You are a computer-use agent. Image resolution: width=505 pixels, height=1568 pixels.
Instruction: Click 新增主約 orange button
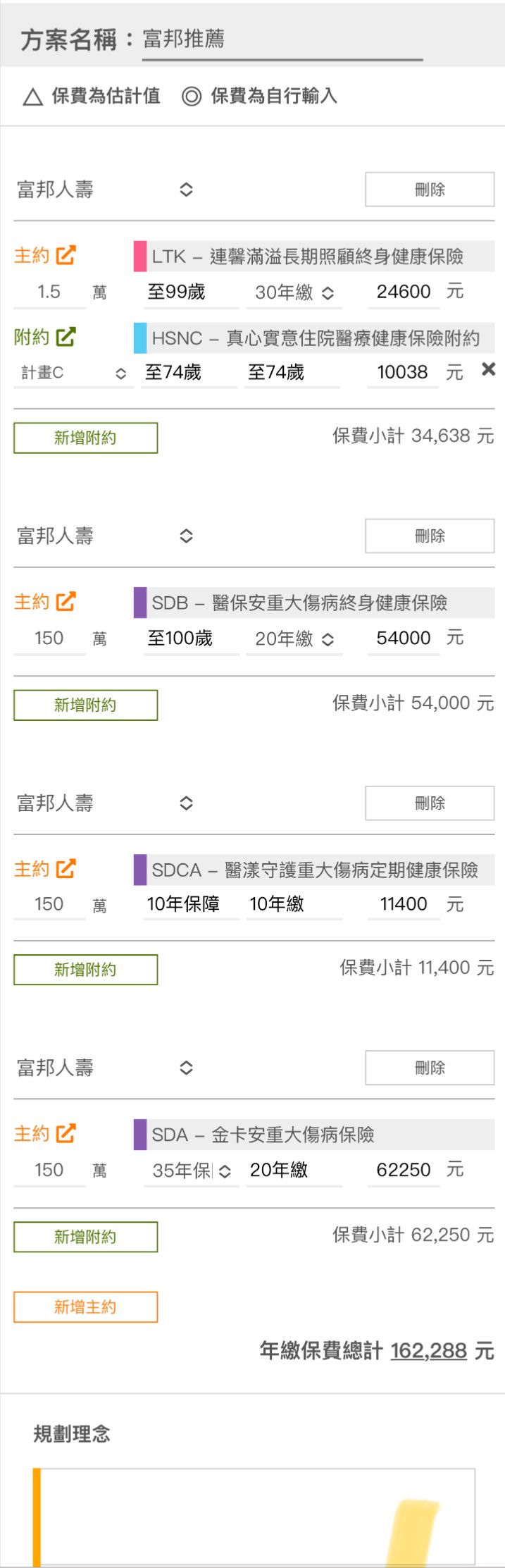[x=85, y=1307]
